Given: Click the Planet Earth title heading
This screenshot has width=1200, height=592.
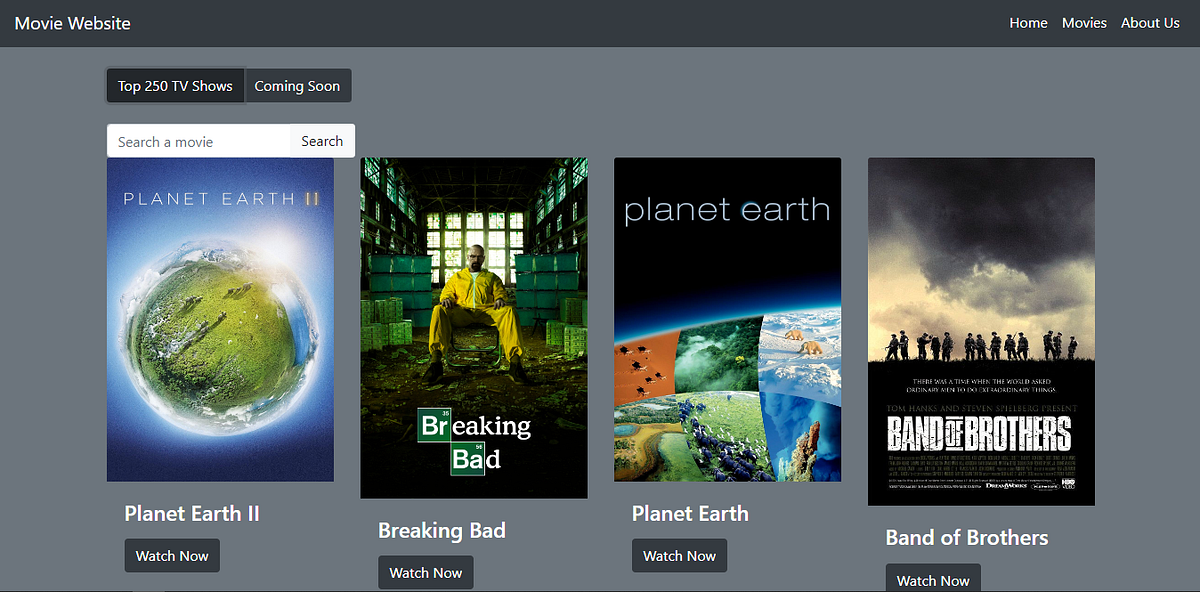Looking at the screenshot, I should coord(690,513).
